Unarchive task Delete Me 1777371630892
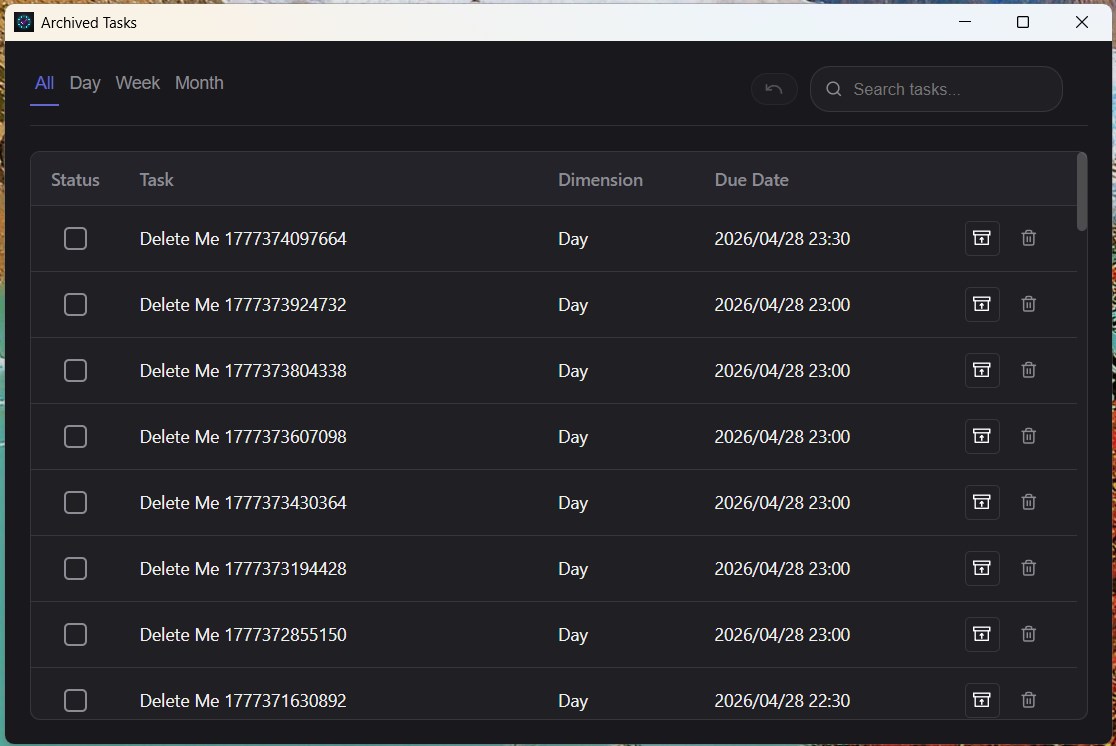 click(x=981, y=700)
